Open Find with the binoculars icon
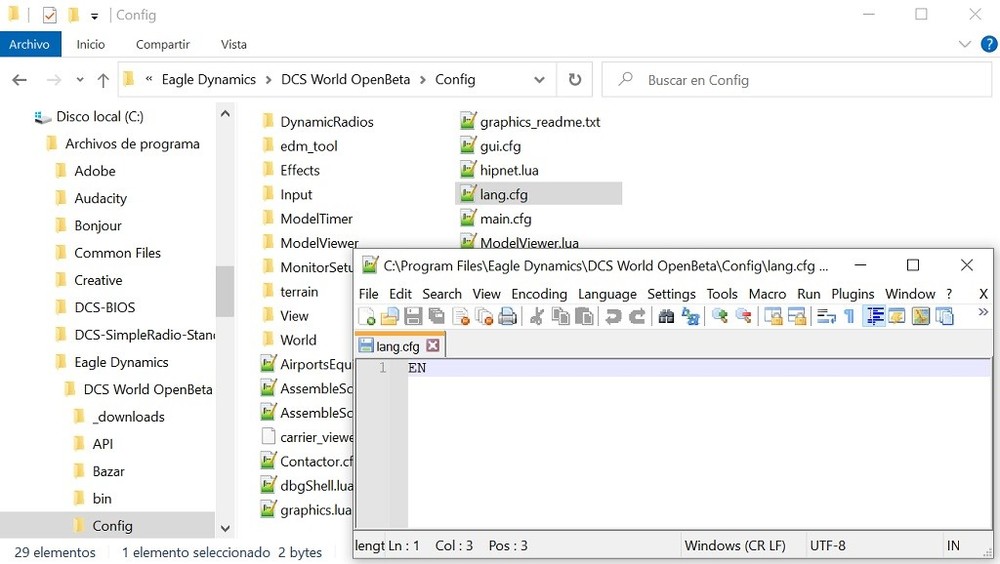 click(x=666, y=316)
